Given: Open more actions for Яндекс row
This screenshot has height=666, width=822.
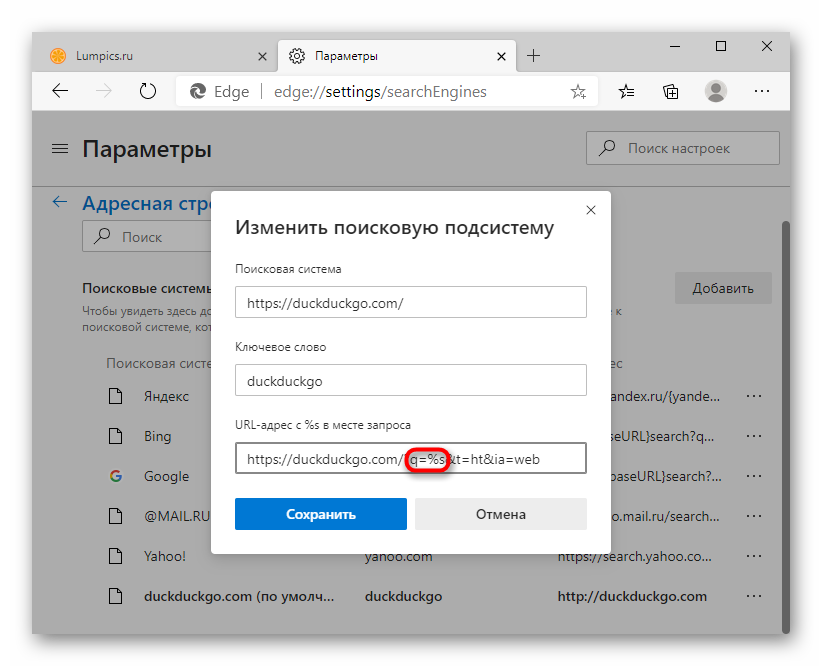Looking at the screenshot, I should click(754, 396).
